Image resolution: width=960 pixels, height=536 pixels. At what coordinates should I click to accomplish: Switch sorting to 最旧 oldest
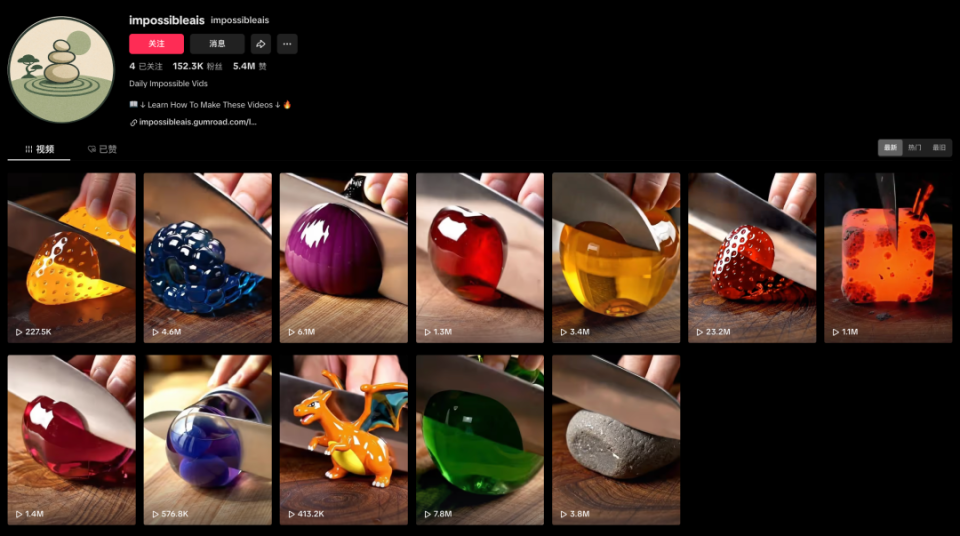point(939,148)
